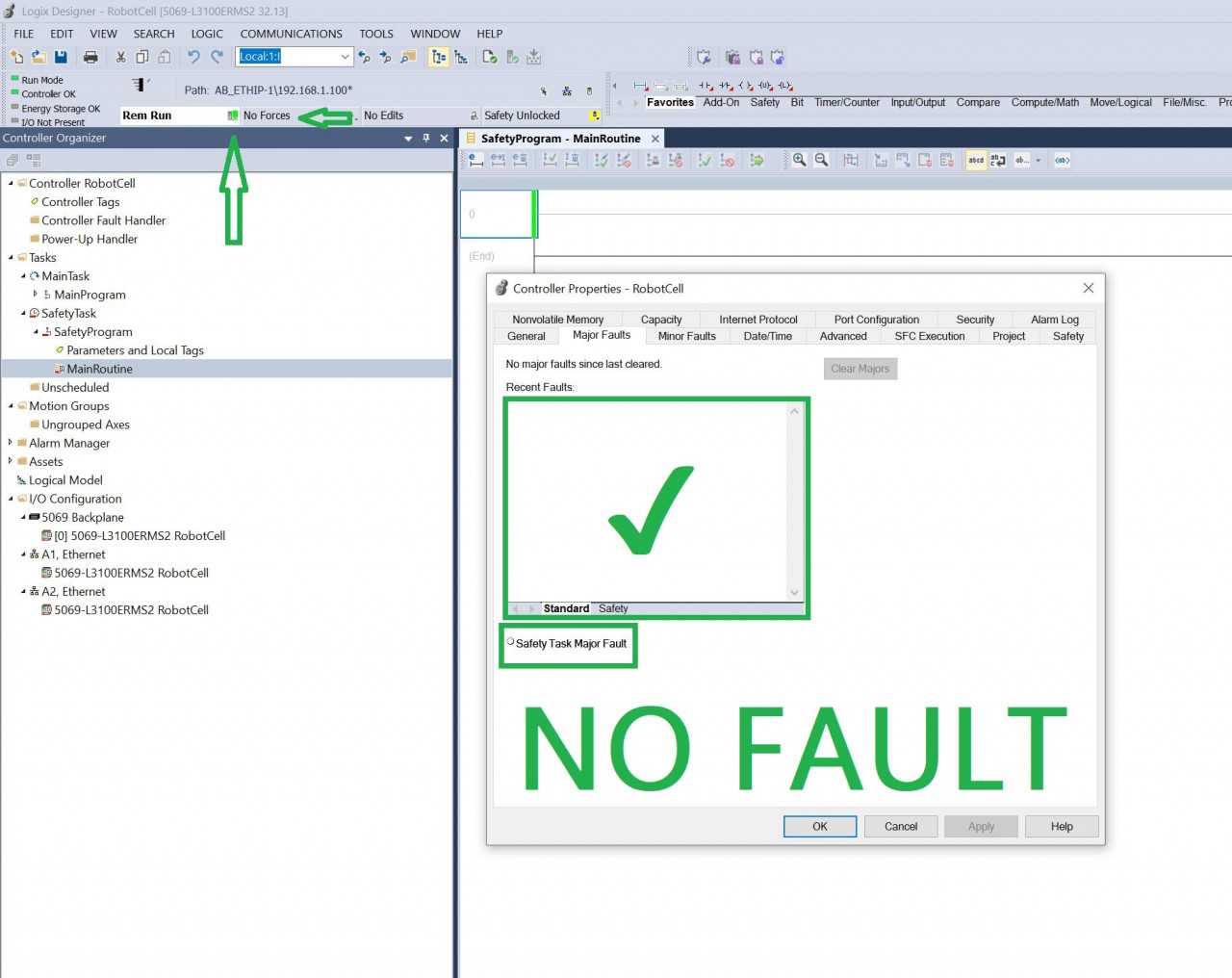The height and width of the screenshot is (978, 1232).
Task: Show the Safety tab of Recent Faults list
Action: point(613,608)
